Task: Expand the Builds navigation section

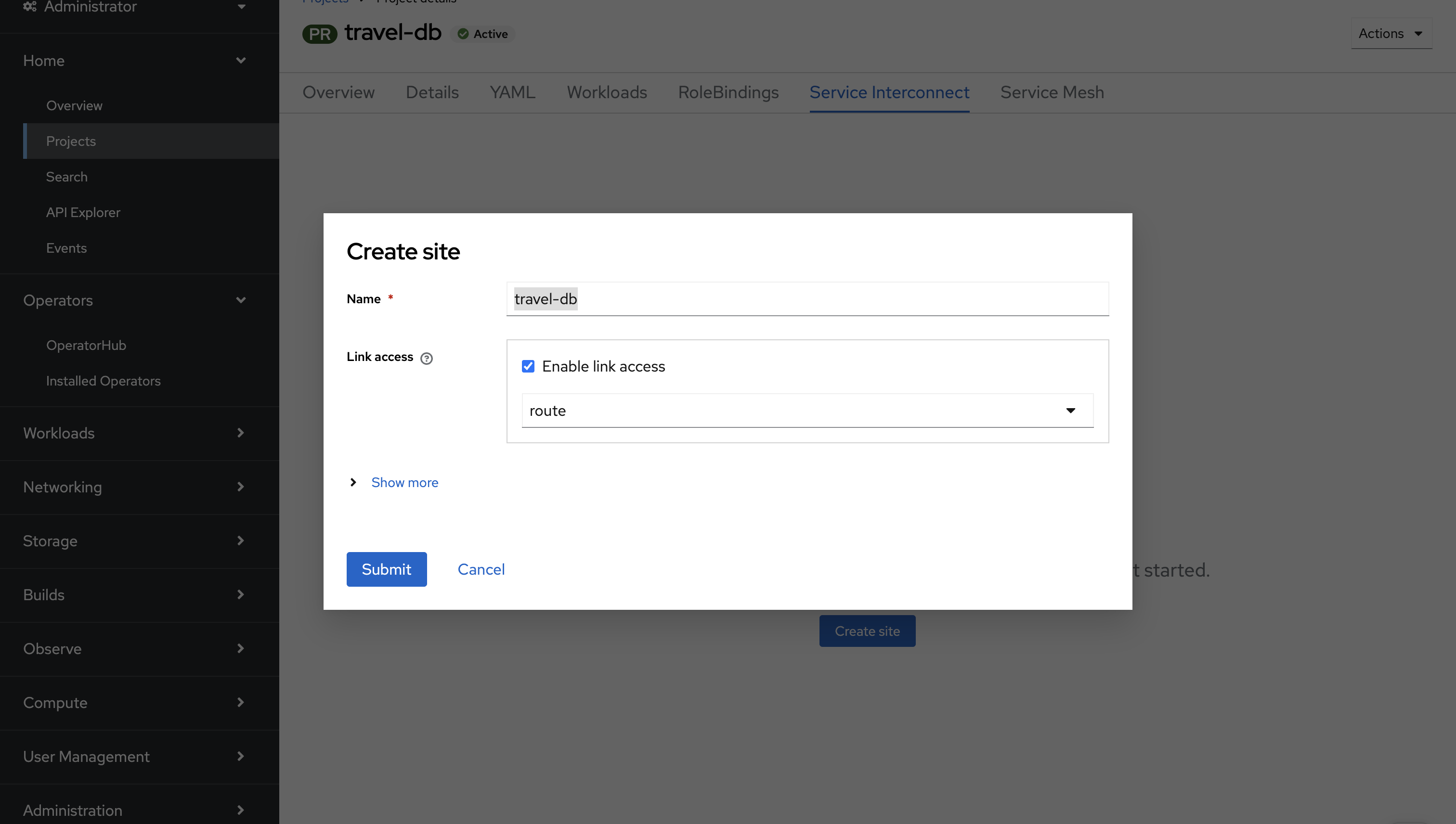Action: [x=139, y=594]
